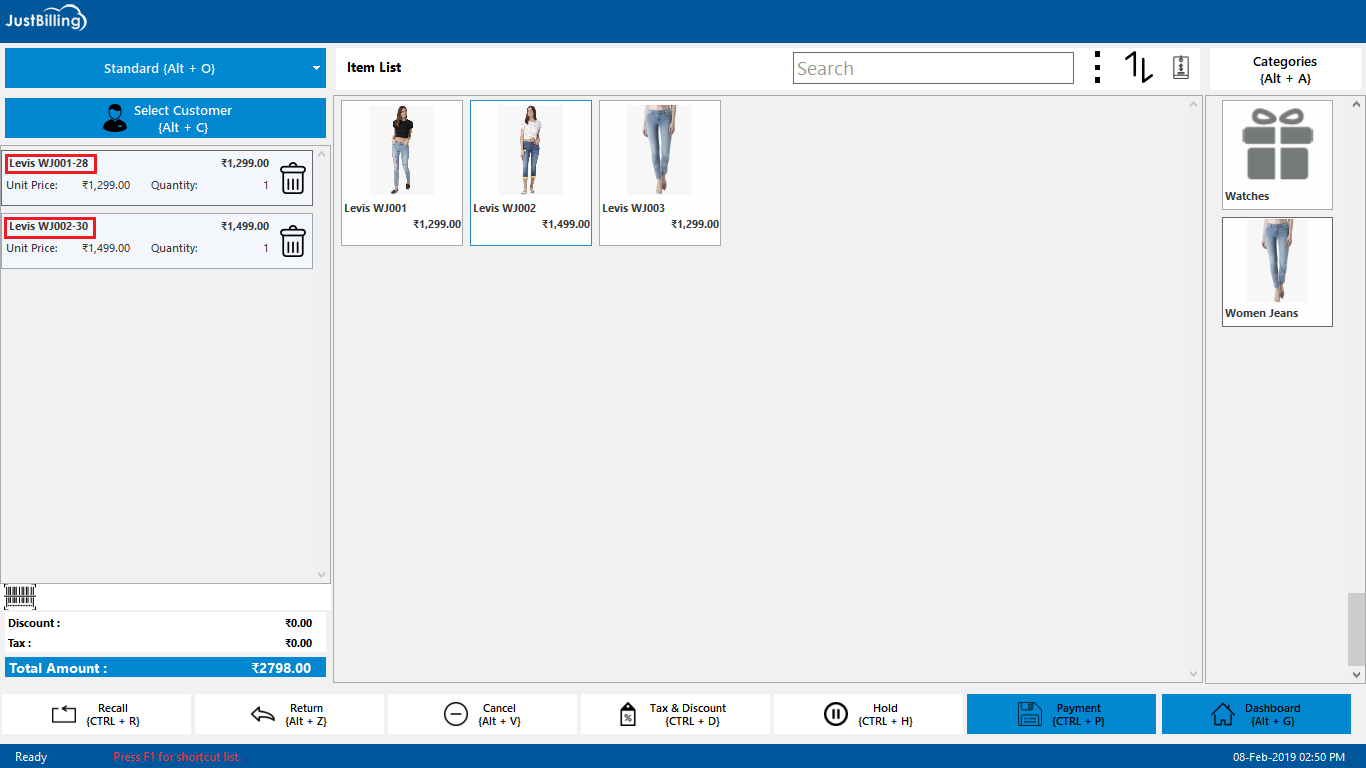The height and width of the screenshot is (768, 1366).
Task: Select the Levis WJ002-30 cart line name
Action: [49, 227]
